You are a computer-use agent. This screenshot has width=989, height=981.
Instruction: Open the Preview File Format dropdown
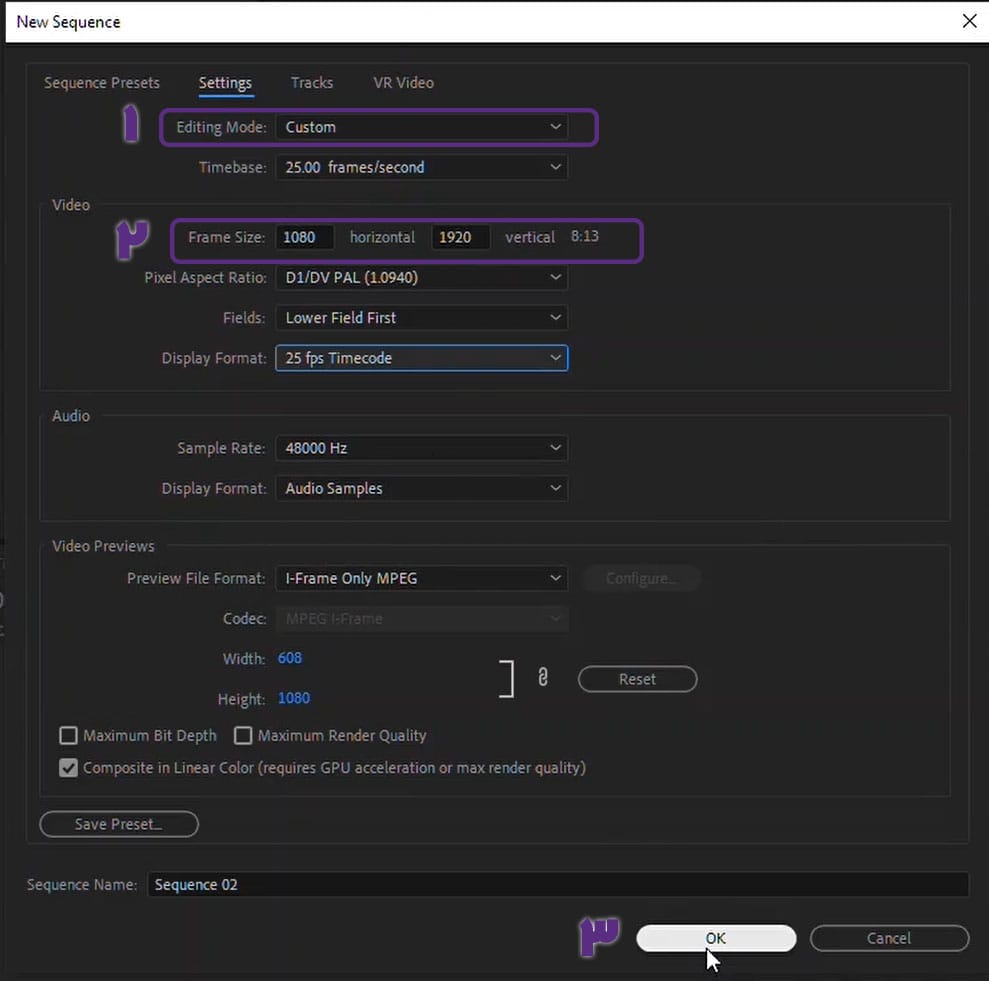[x=421, y=578]
